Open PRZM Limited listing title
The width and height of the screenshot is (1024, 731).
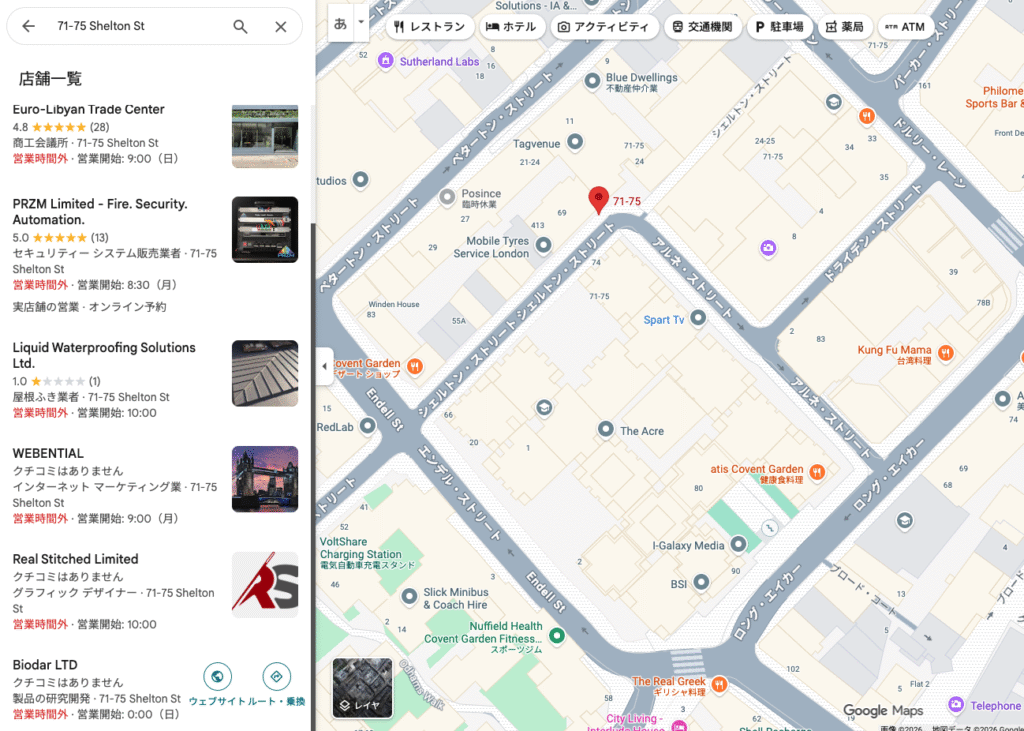[100, 212]
